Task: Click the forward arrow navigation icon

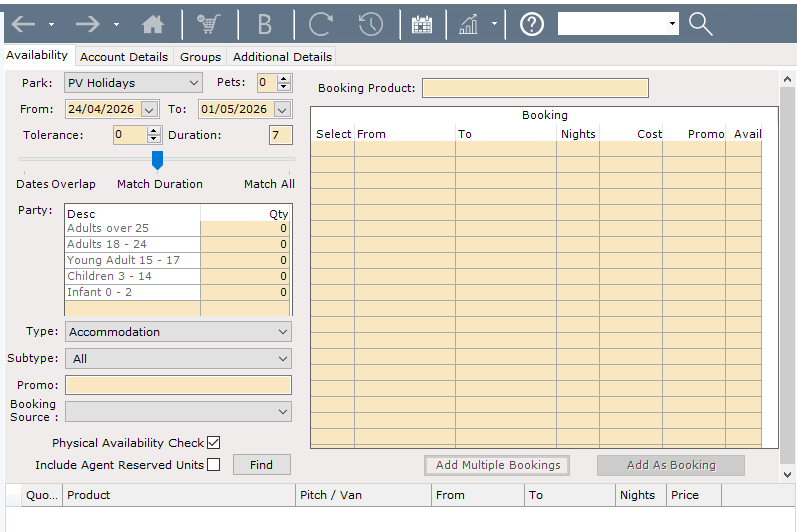Action: coord(87,24)
